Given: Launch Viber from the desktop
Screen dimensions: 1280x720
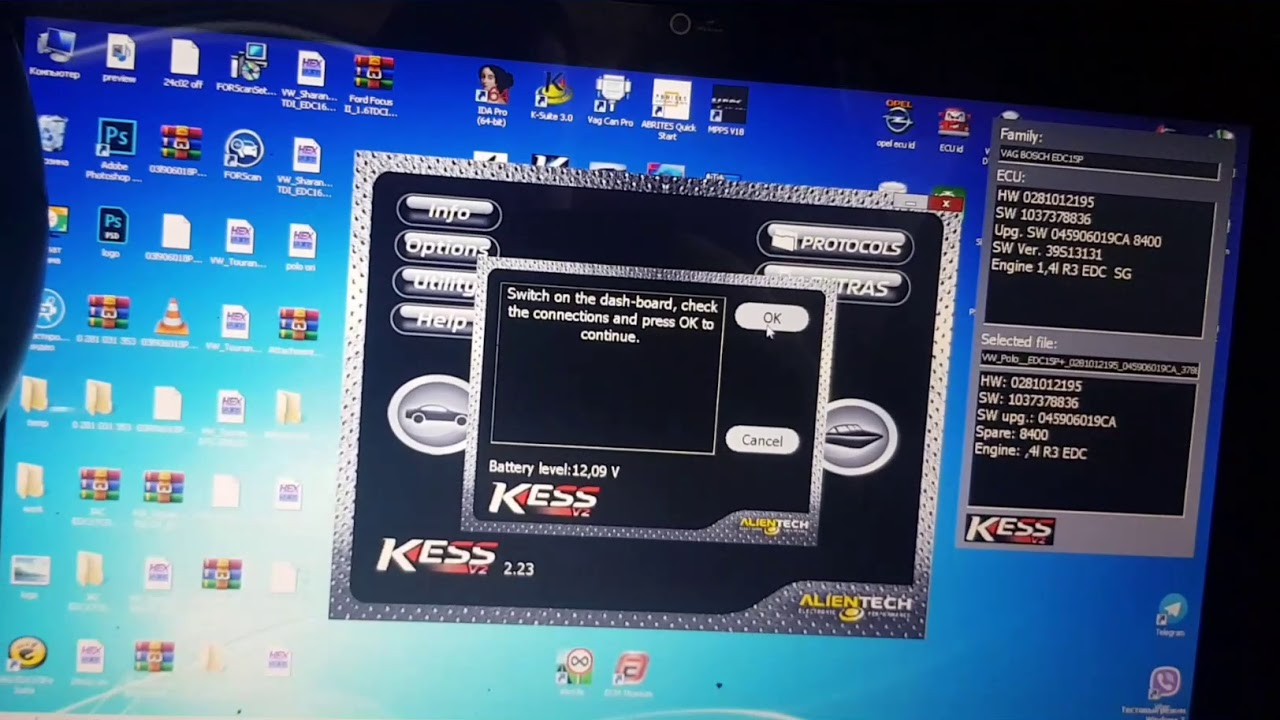Looking at the screenshot, I should coord(1163,691).
